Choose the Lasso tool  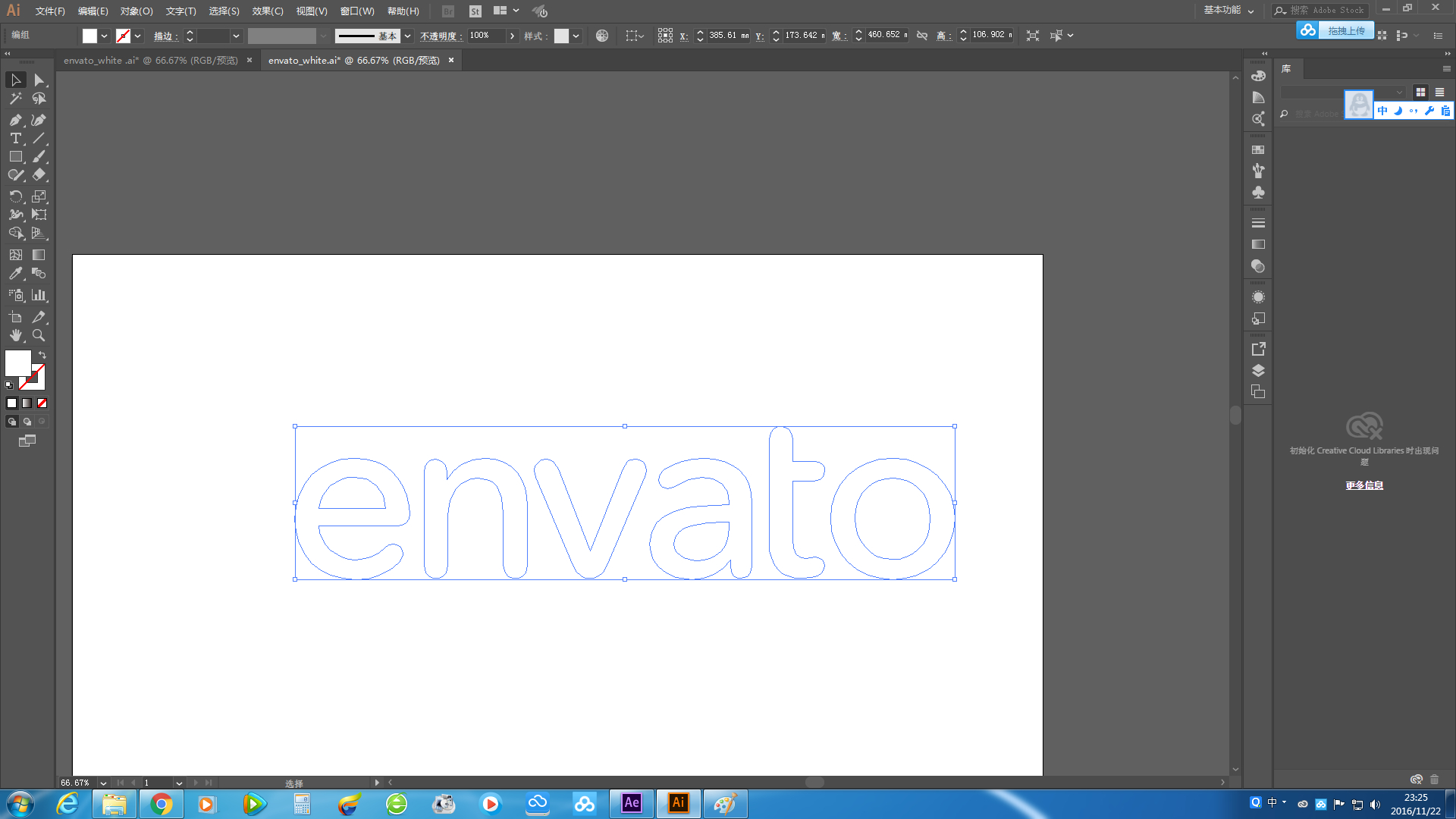[x=39, y=99]
